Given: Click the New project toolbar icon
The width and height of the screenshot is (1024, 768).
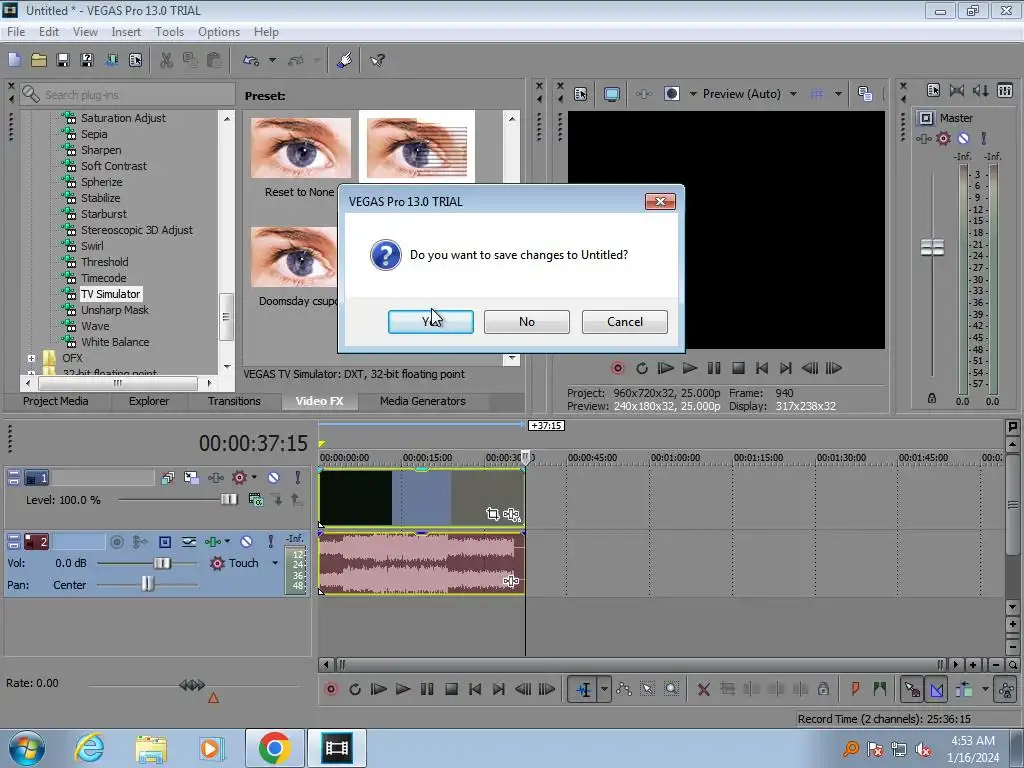Looking at the screenshot, I should point(14,60).
